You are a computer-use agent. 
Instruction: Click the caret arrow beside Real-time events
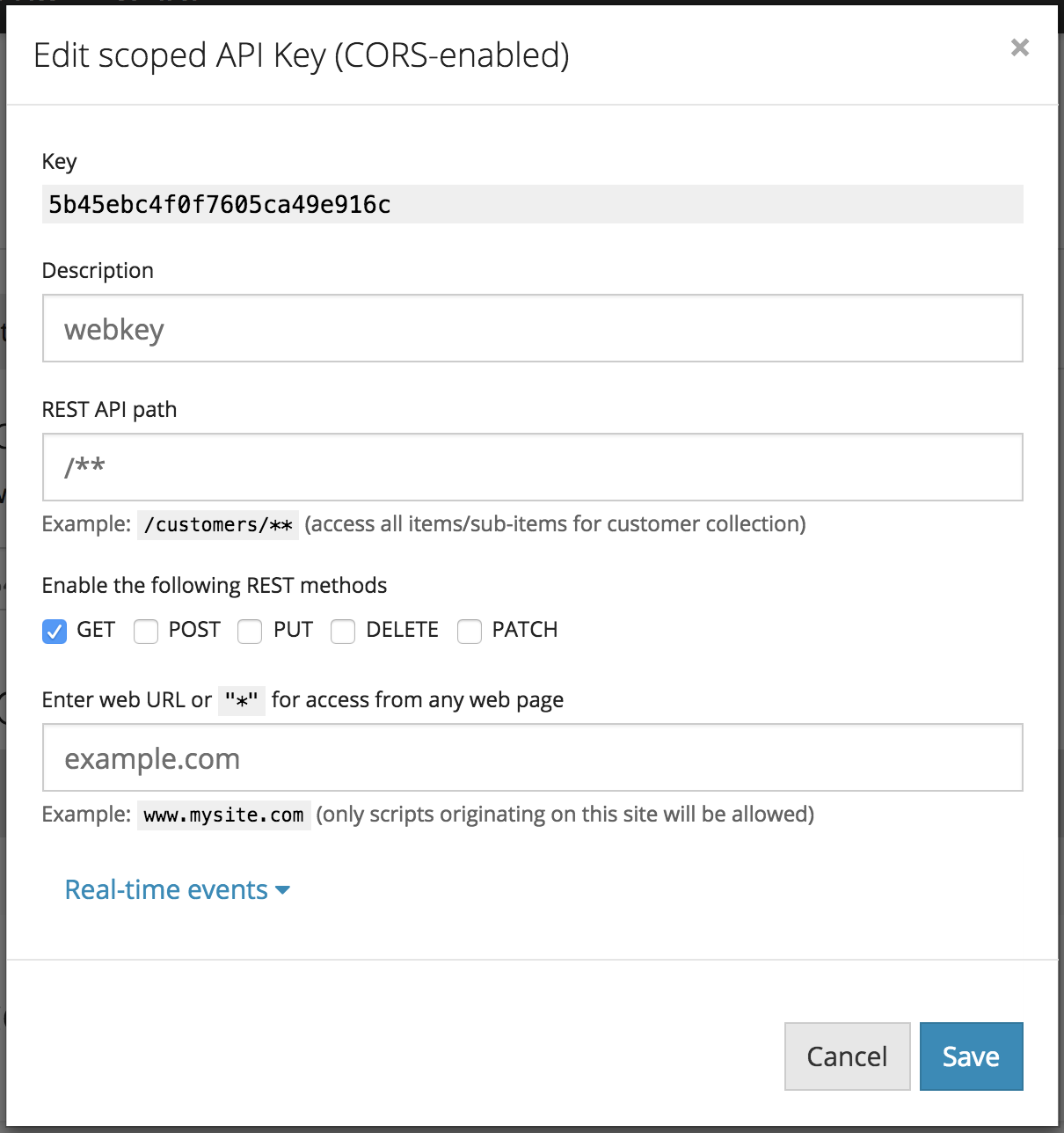(282, 890)
